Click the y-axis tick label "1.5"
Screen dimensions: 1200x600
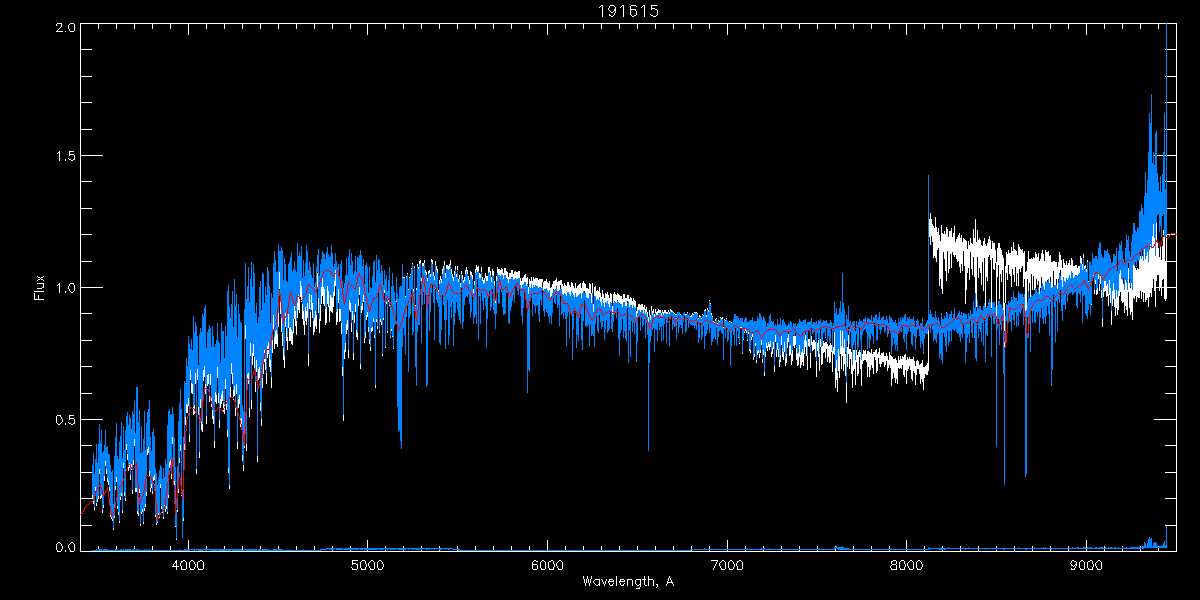pyautogui.click(x=64, y=156)
